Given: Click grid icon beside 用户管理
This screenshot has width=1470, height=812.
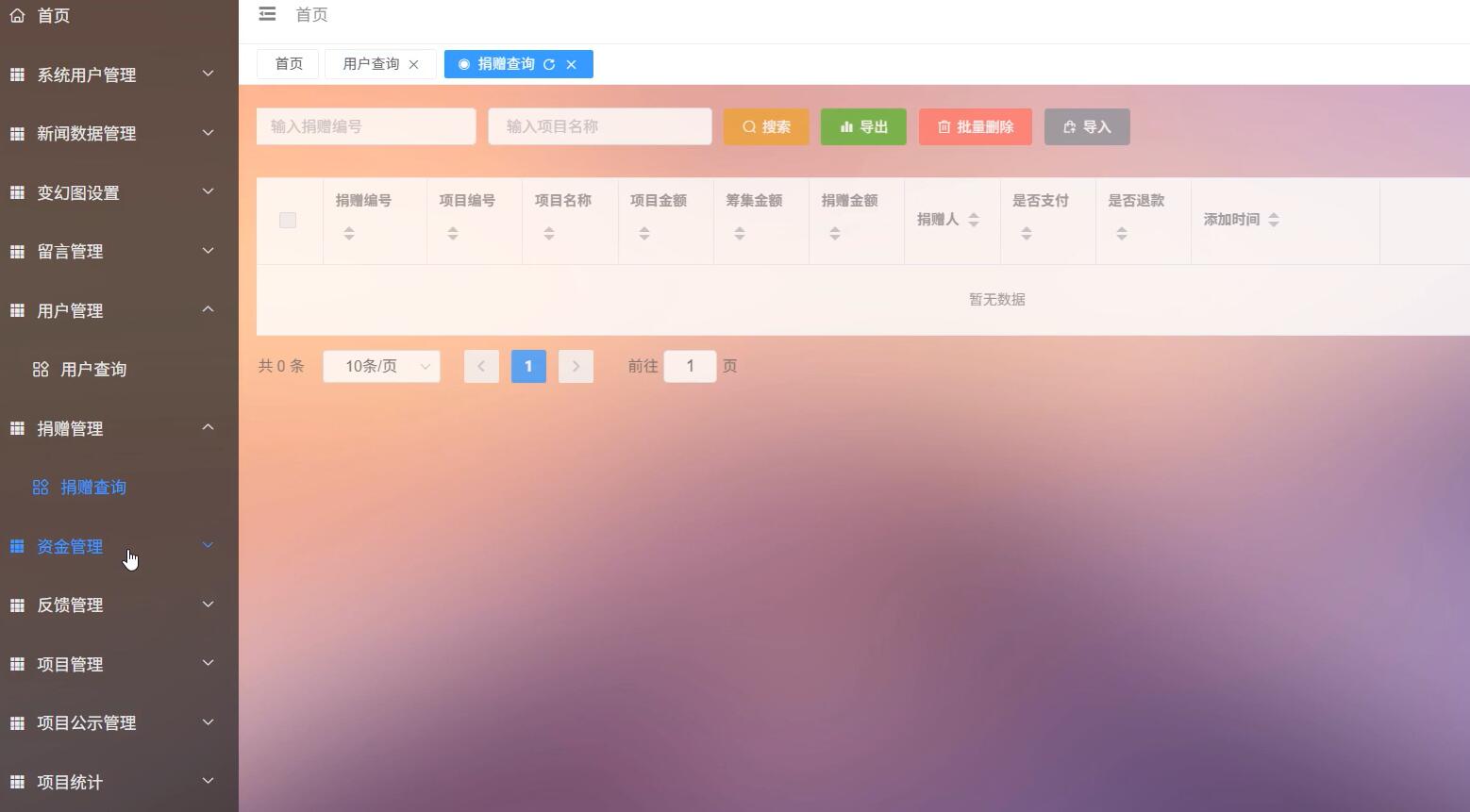Looking at the screenshot, I should click(17, 310).
